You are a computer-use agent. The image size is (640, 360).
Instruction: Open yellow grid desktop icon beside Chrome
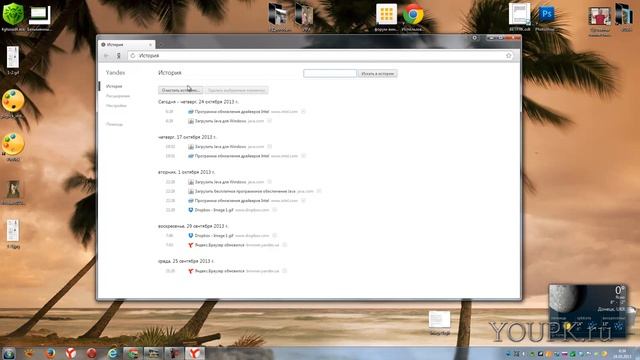[386, 17]
